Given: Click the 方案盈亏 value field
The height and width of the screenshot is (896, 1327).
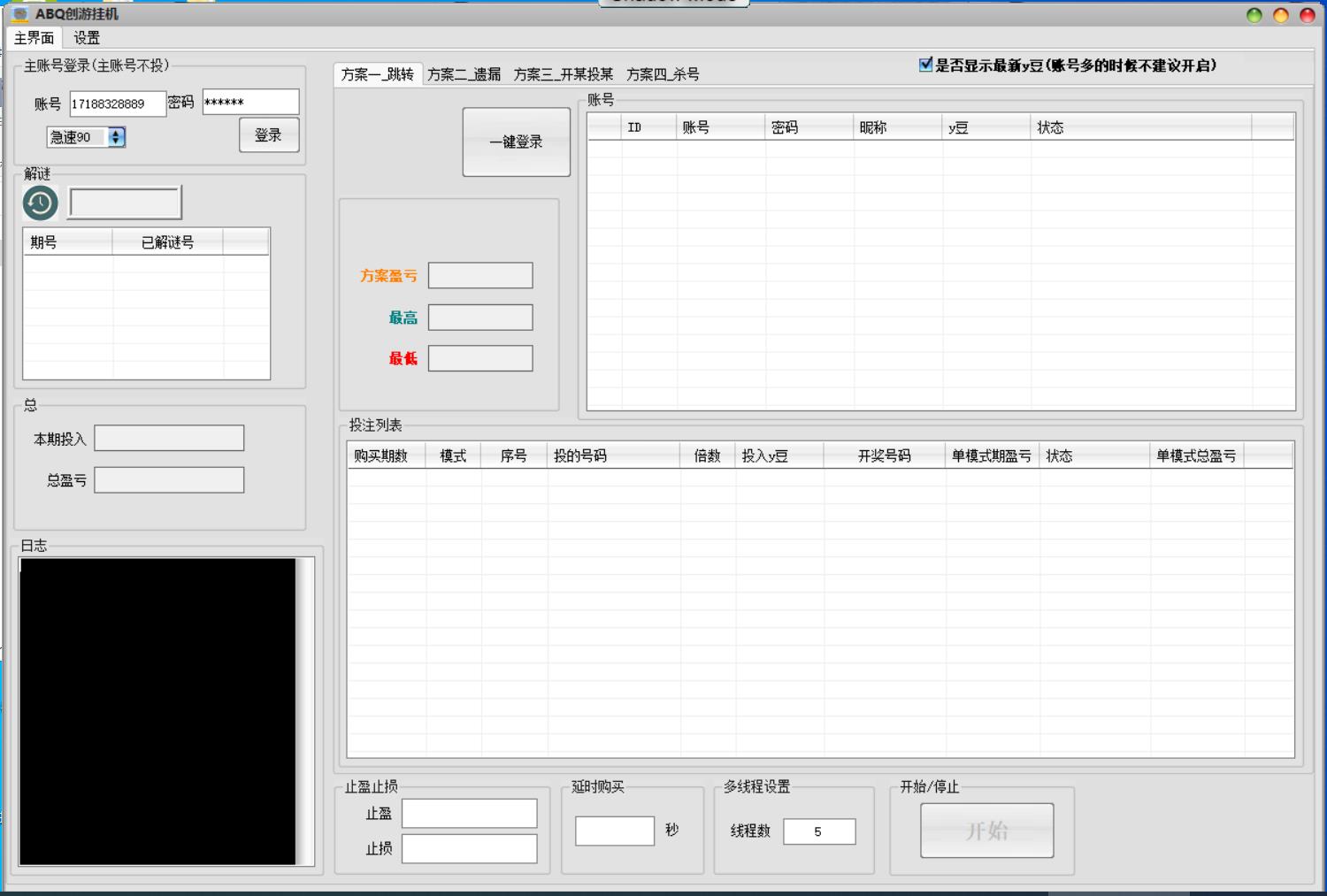Looking at the screenshot, I should click(480, 276).
